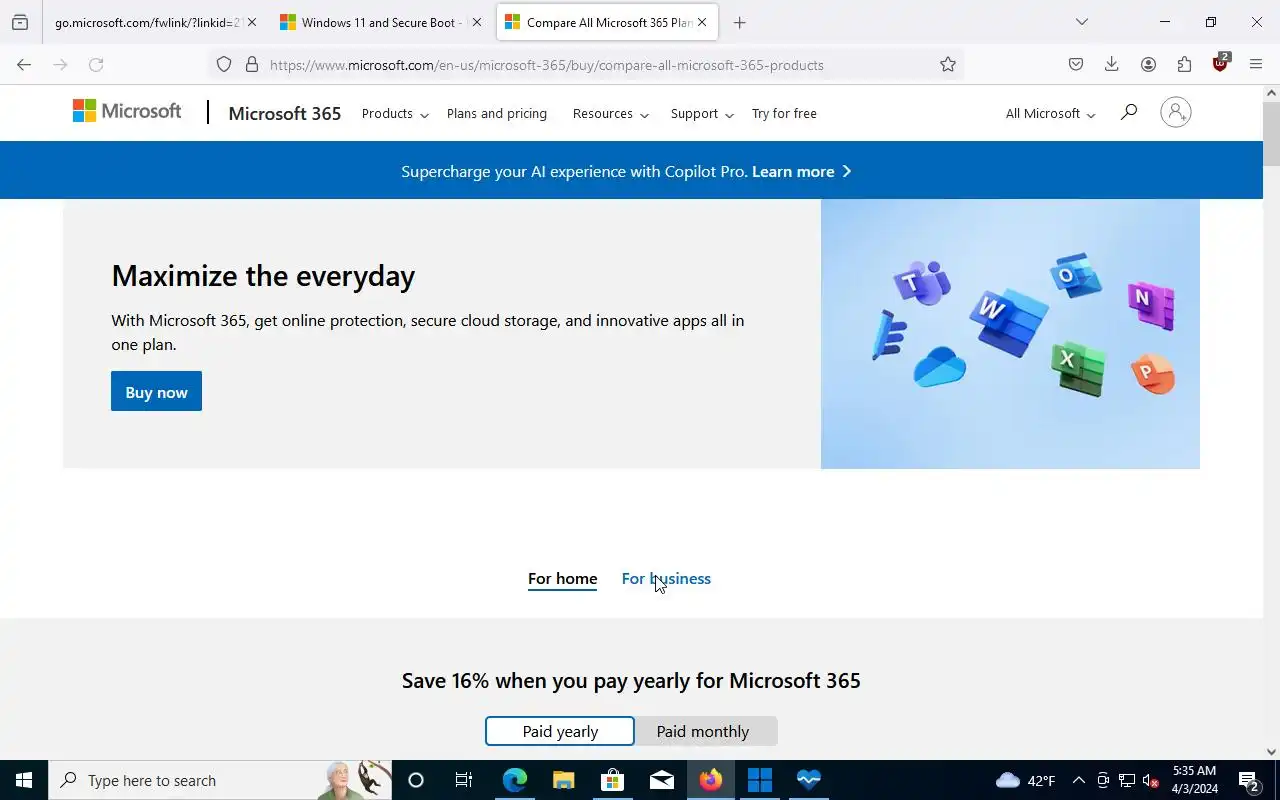The width and height of the screenshot is (1280, 800).
Task: Expand All Microsoft menu
Action: pyautogui.click(x=1050, y=113)
